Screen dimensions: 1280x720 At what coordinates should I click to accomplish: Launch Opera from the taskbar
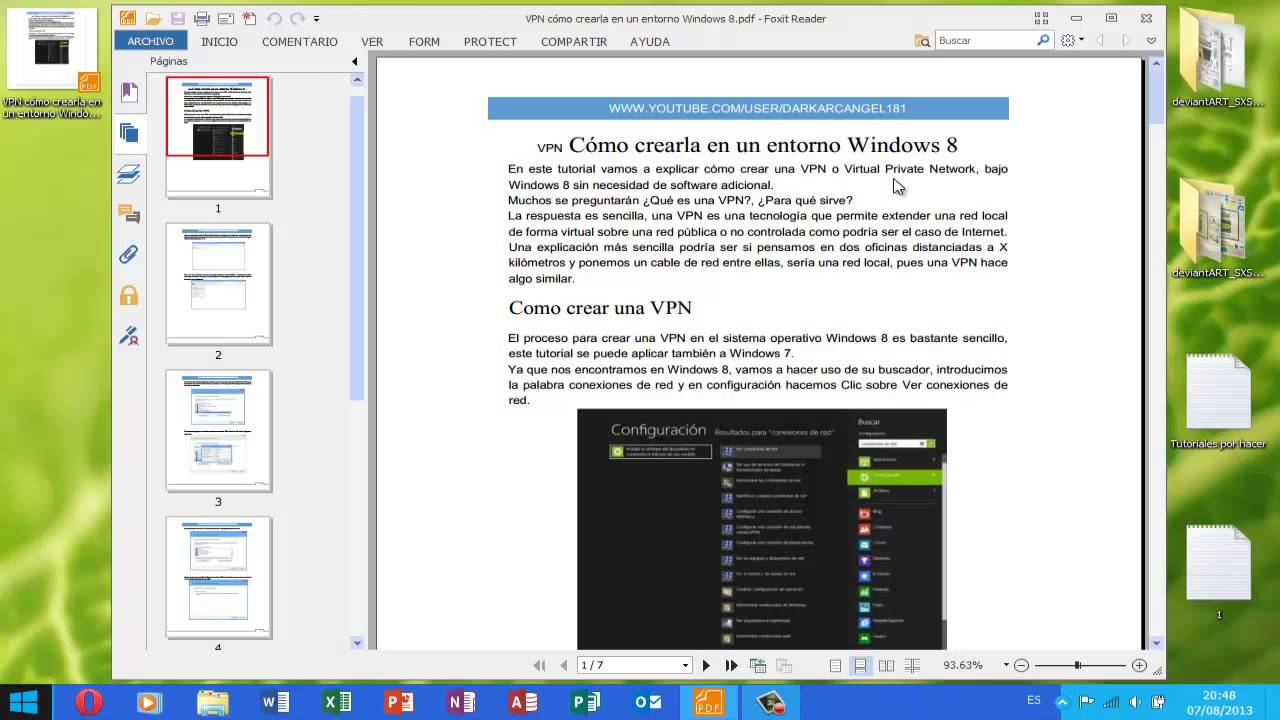coord(89,702)
